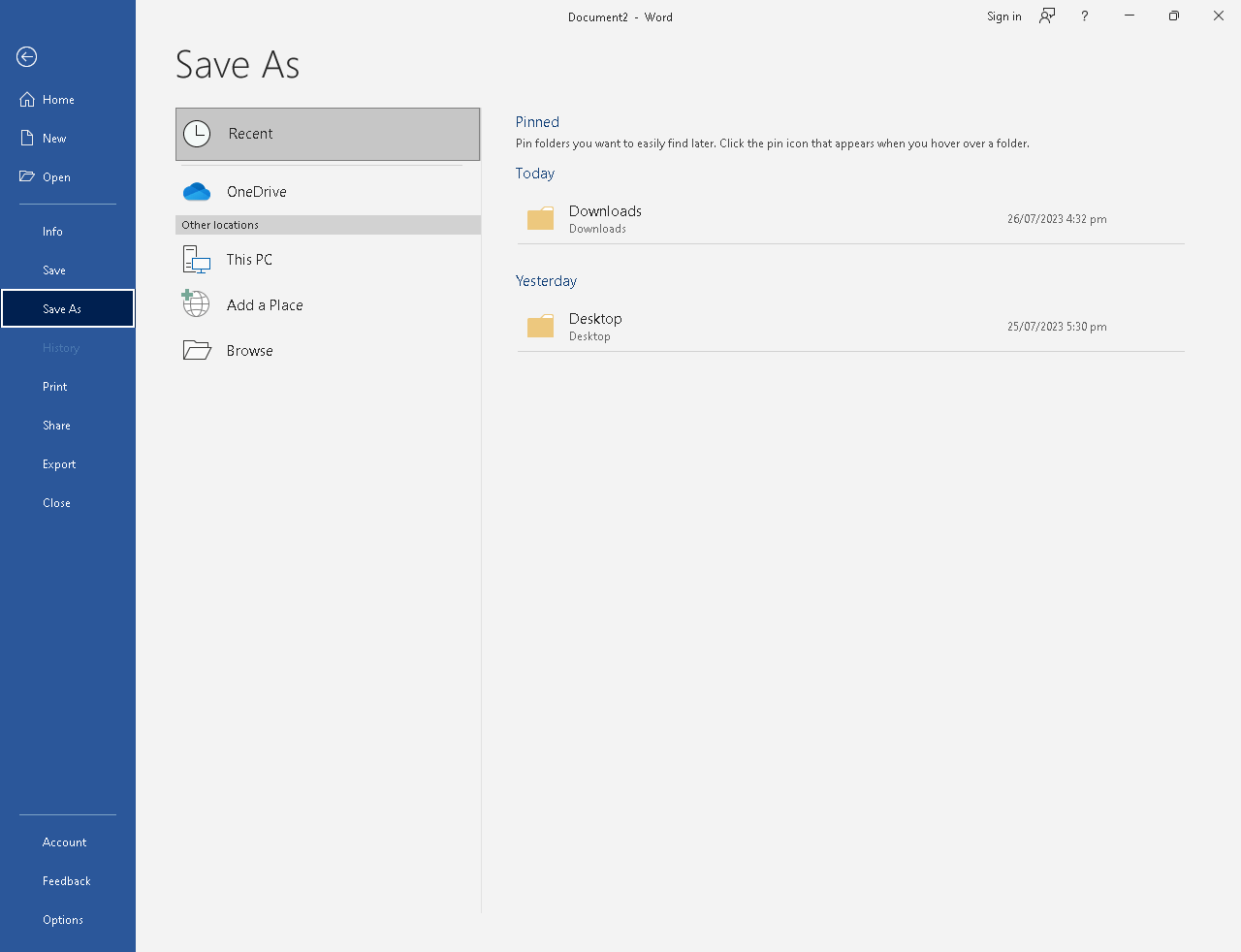Click the Pinned heading
Screen dimensions: 1241x952
point(537,122)
